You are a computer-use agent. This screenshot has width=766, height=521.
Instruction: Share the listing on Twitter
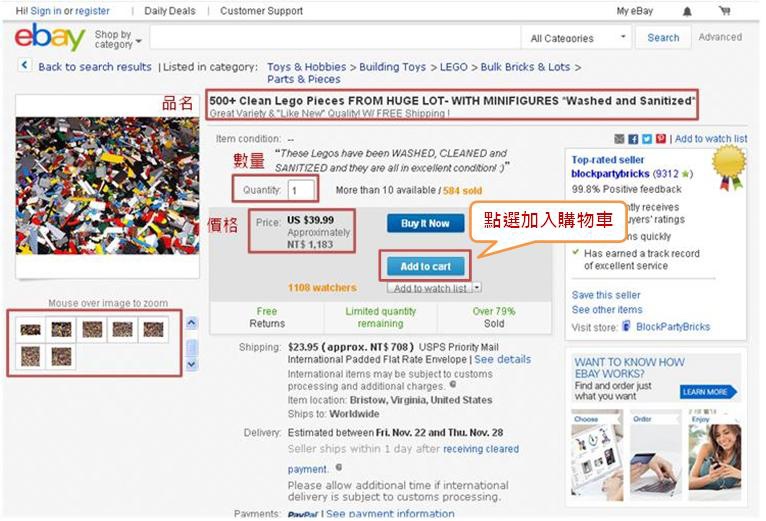coord(647,139)
